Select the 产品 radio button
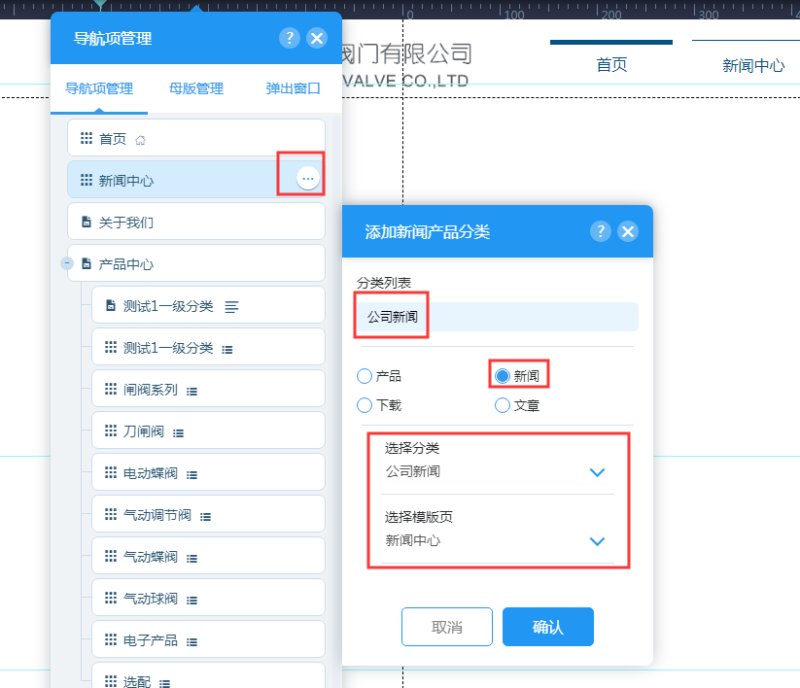Screen dimensions: 800x688 (x=364, y=376)
